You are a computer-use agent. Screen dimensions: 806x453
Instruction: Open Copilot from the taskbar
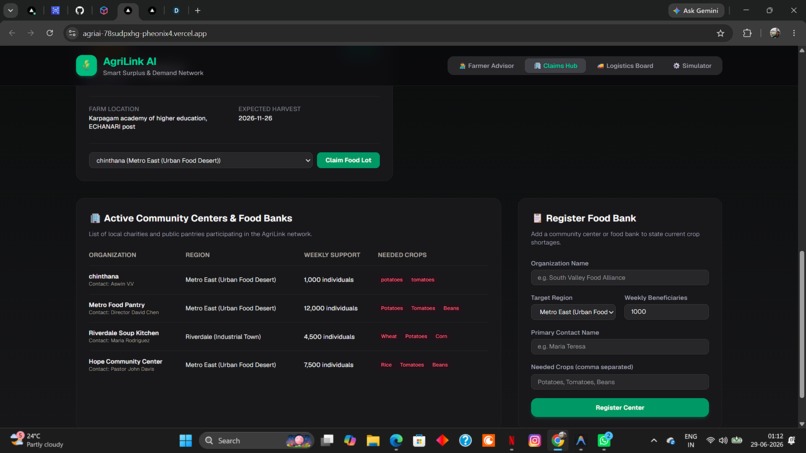[350, 441]
